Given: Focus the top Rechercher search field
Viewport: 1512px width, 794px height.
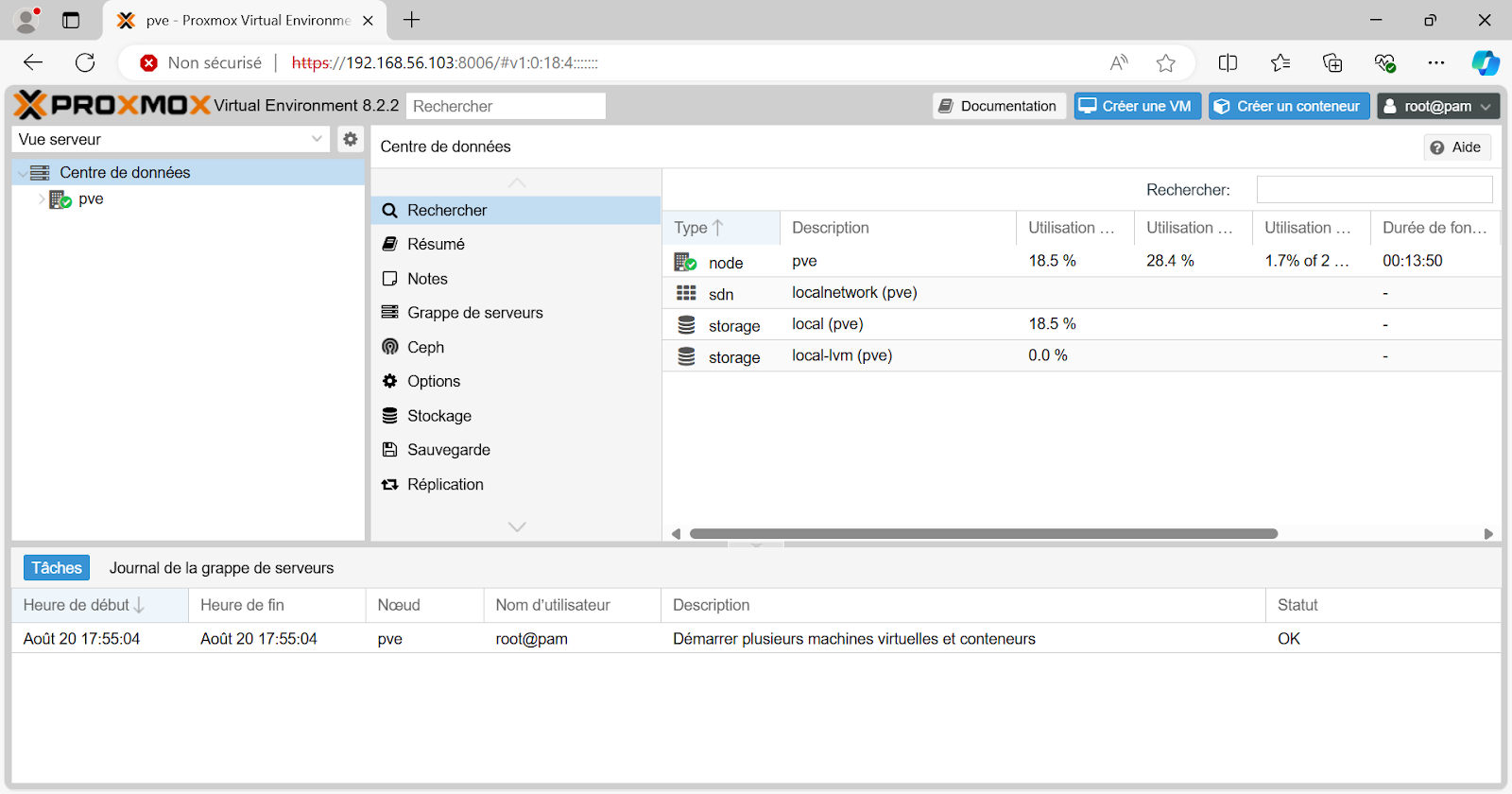Looking at the screenshot, I should coord(506,106).
